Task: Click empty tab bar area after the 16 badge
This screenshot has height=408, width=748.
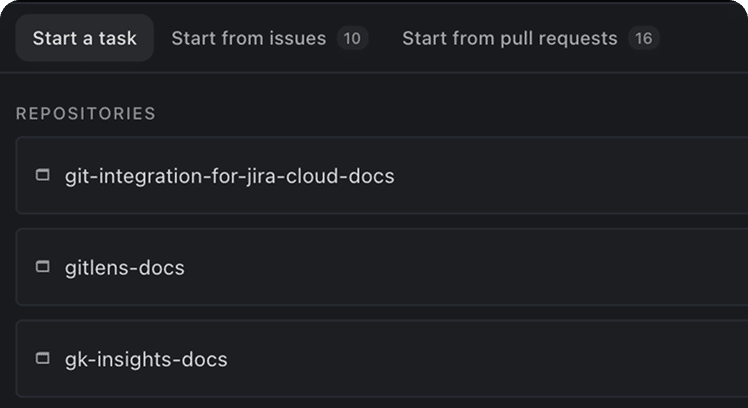Action: point(706,38)
